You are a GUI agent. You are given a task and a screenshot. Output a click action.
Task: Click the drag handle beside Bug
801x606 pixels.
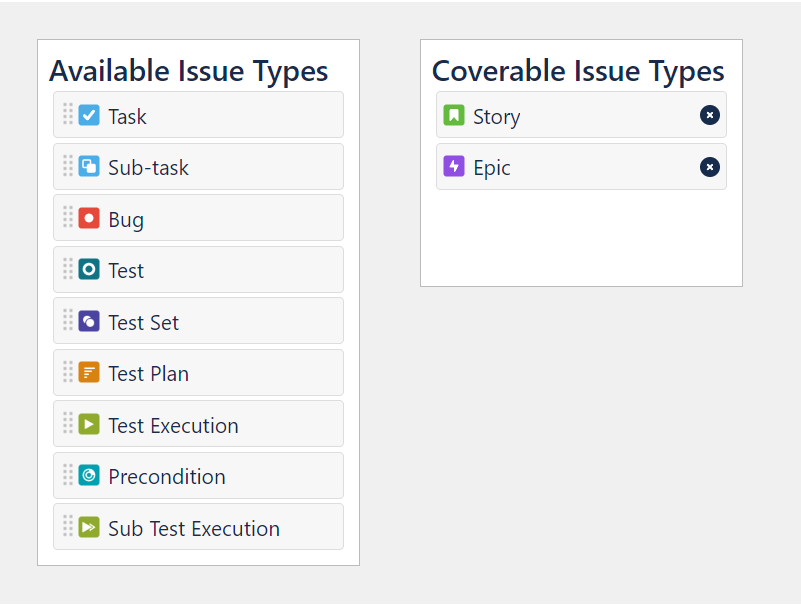click(66, 217)
